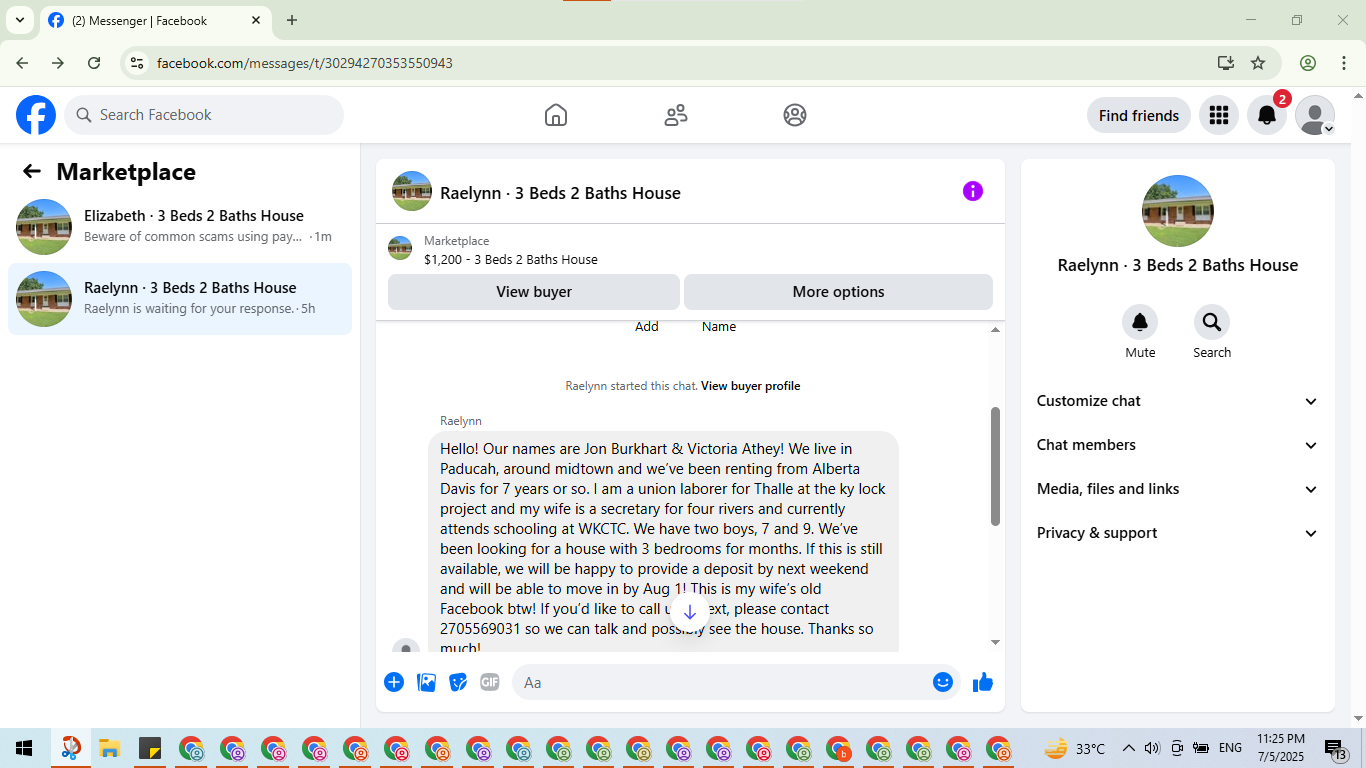Screen dimensions: 1366x768
Task: Show hidden system tray icons
Action: click(1129, 748)
